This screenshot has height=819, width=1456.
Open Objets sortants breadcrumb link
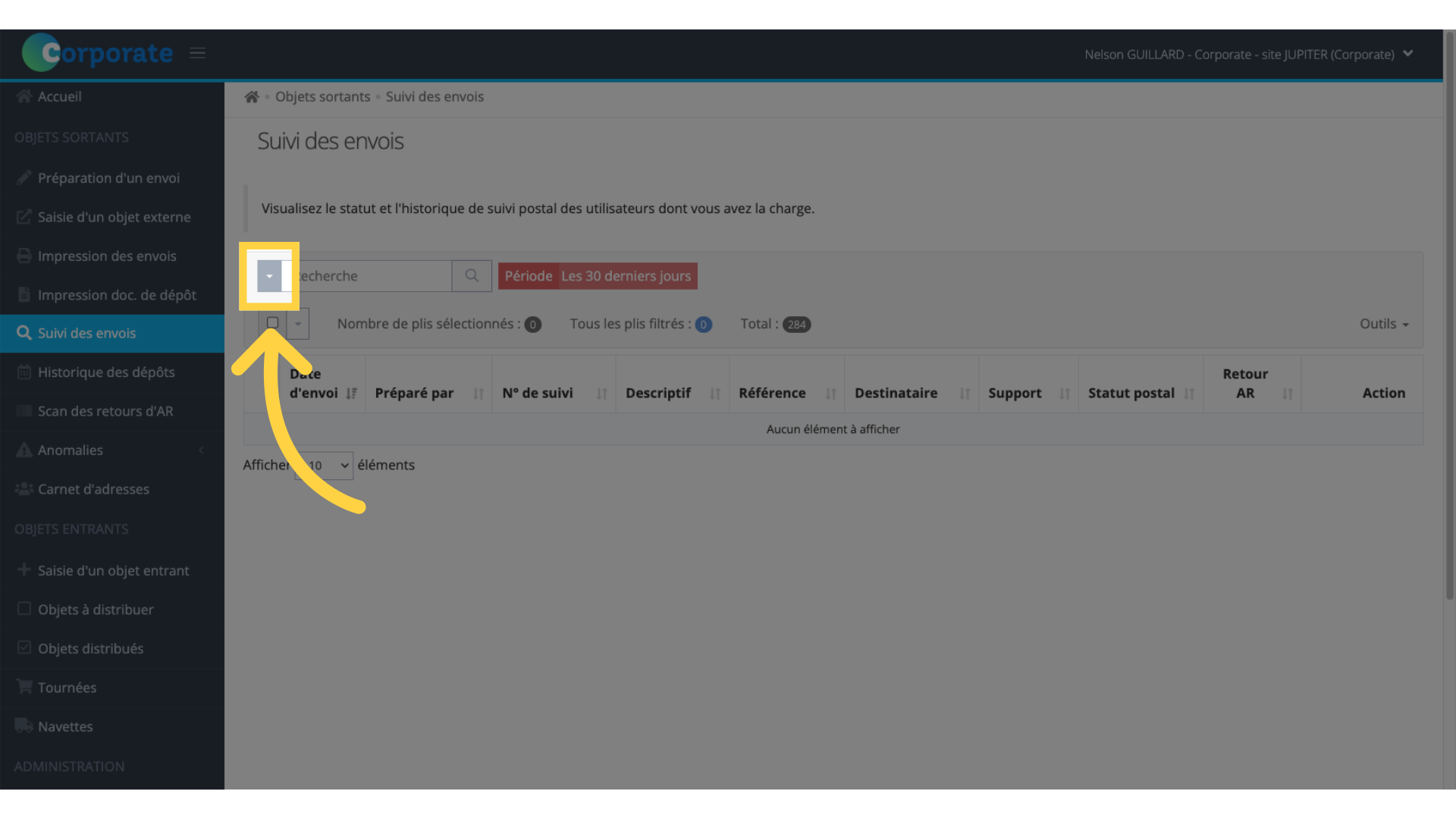point(322,96)
